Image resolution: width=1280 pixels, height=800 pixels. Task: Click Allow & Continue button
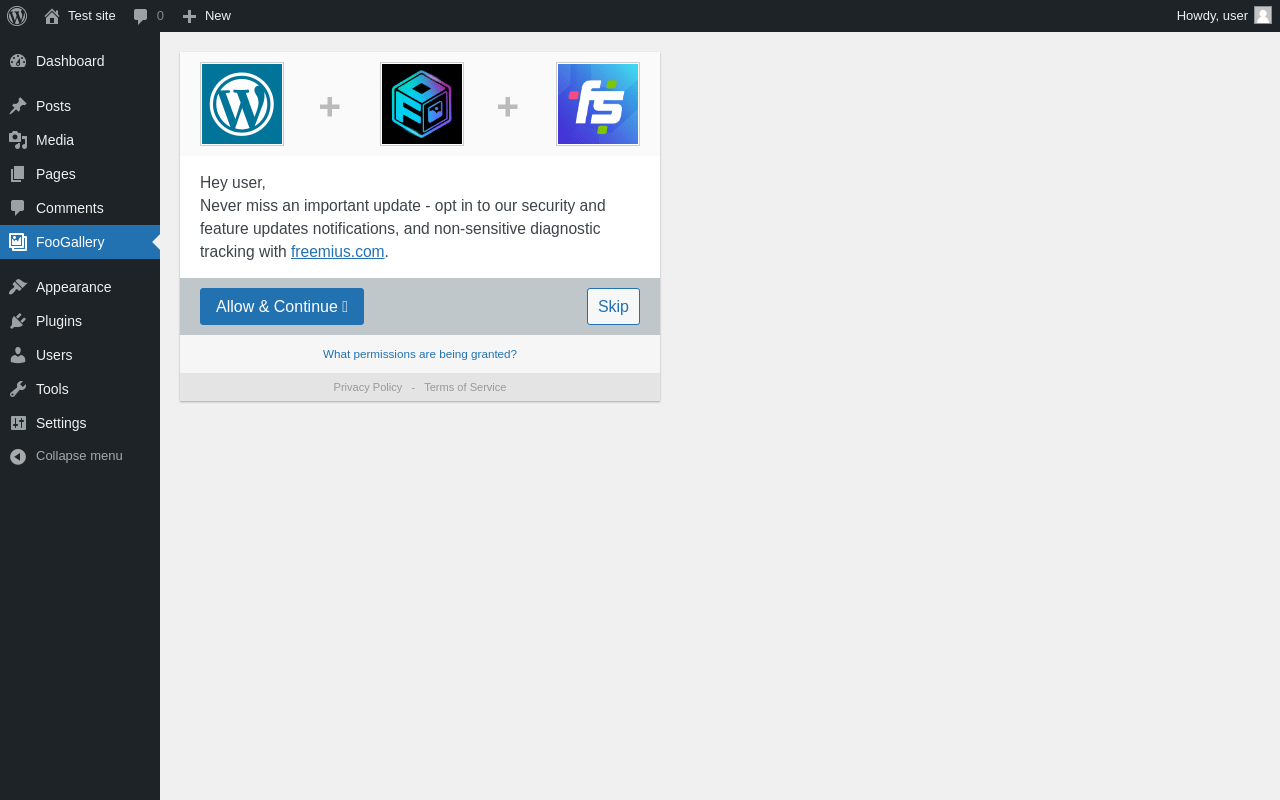(282, 306)
